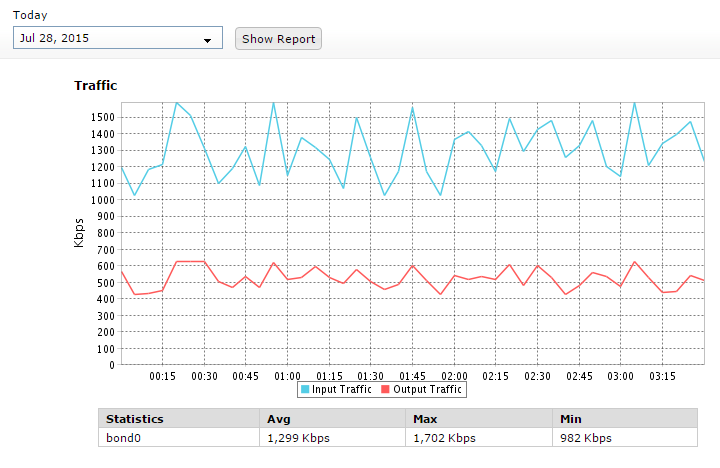This screenshot has height=468, width=720.
Task: Click the date dropdown arrow
Action: (208, 40)
